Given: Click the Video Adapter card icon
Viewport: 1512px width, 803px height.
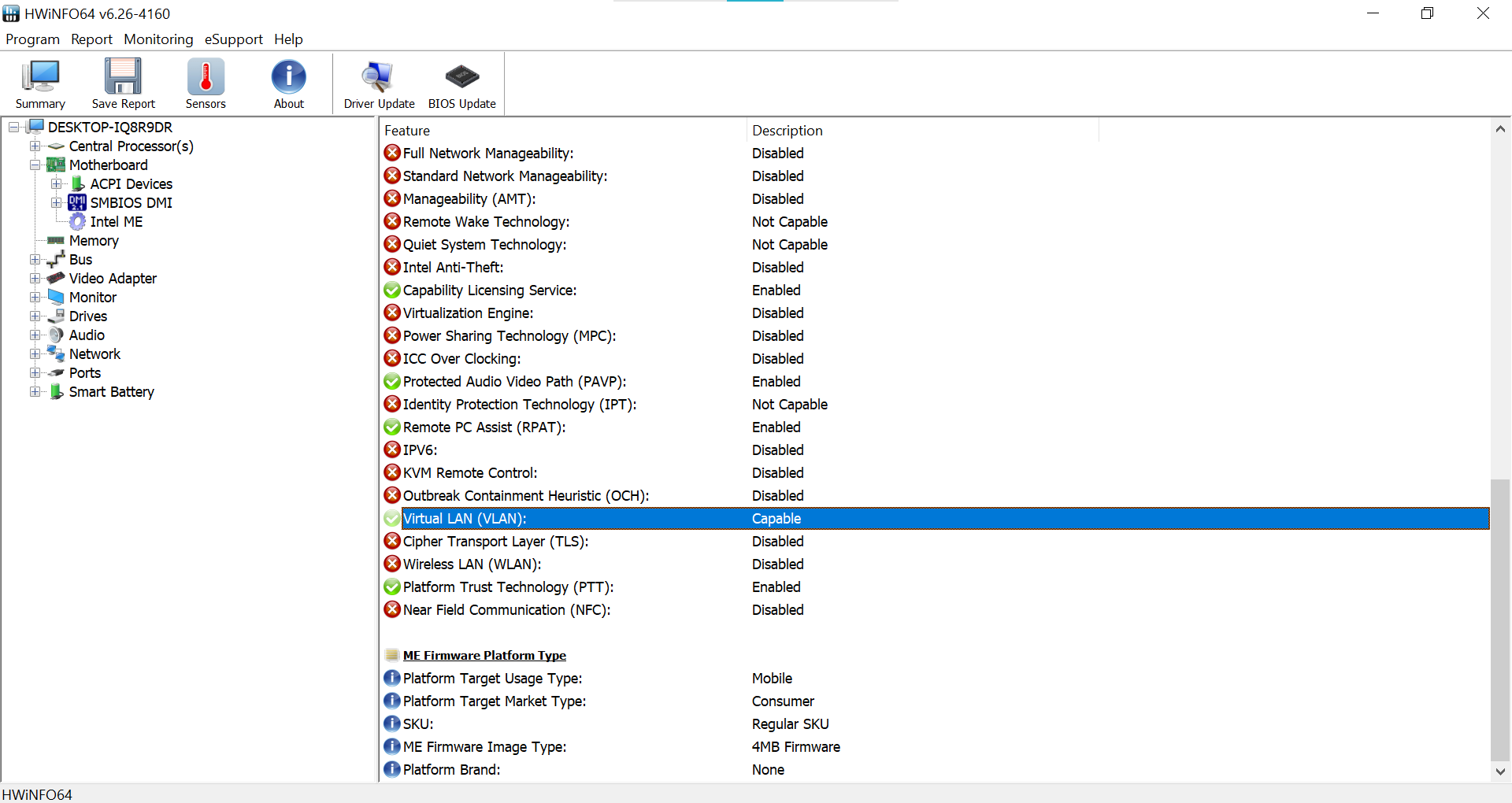Looking at the screenshot, I should coord(56,278).
